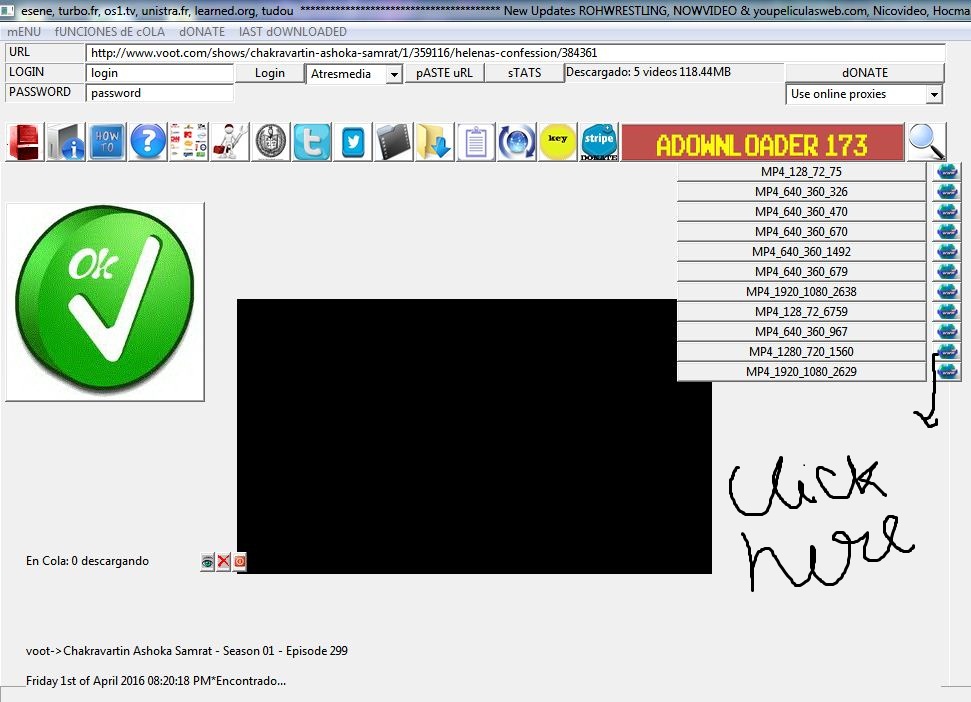Open the light blue Twitter 't' icon
Viewport: 971px width, 702px height.
point(311,142)
